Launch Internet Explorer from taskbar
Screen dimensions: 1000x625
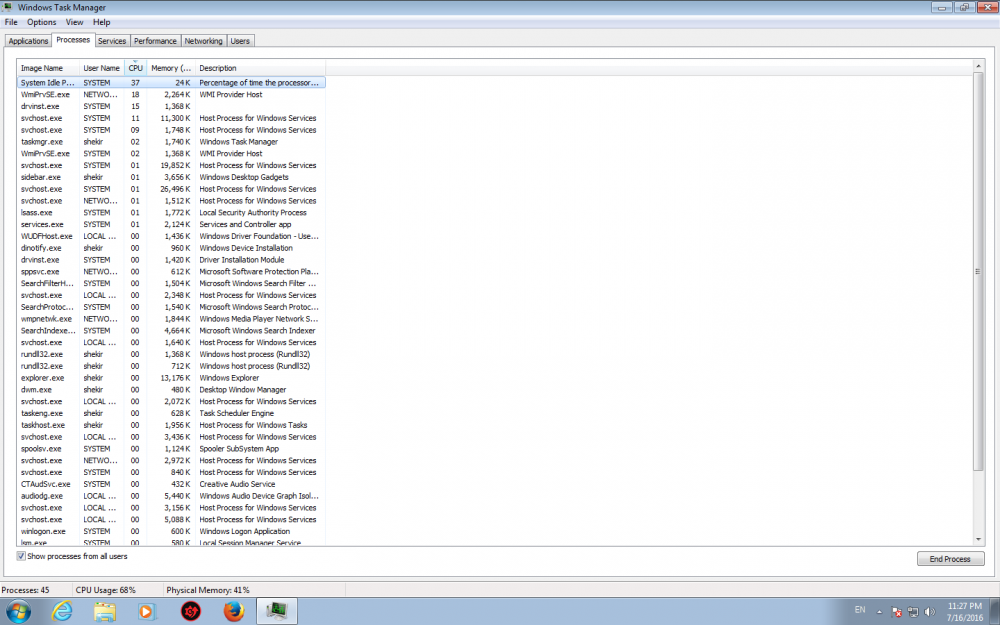click(62, 612)
